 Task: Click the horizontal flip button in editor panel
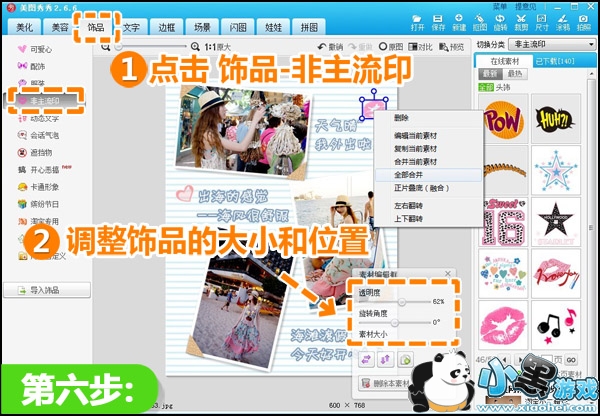tap(366, 360)
